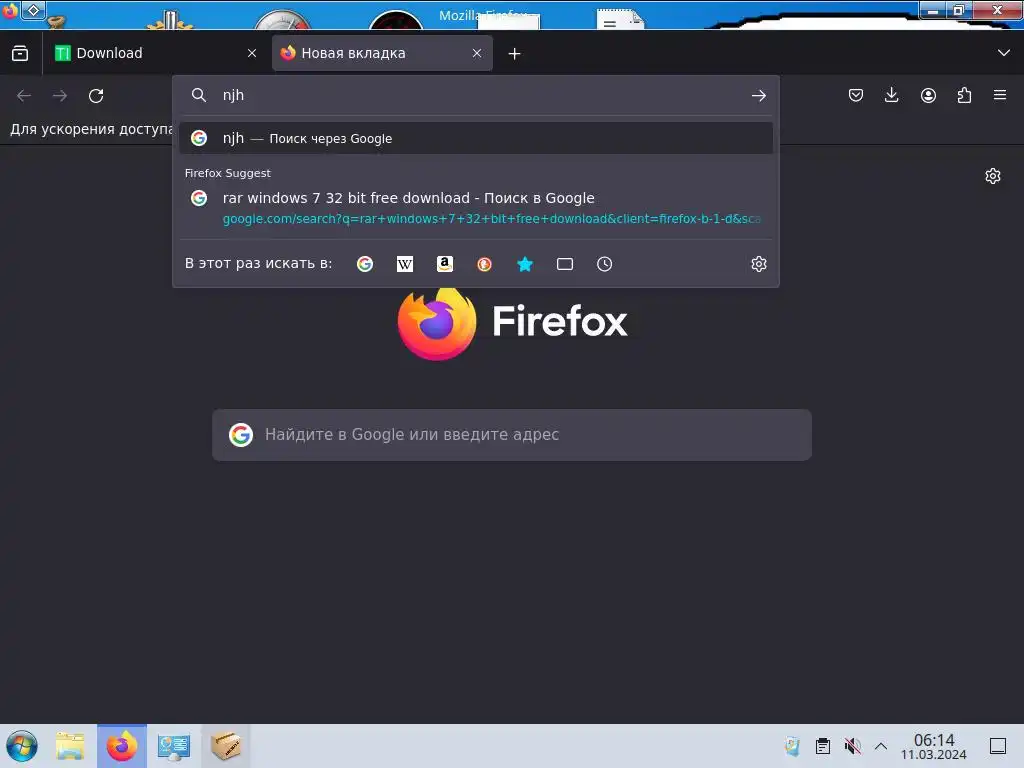This screenshot has width=1024, height=768.
Task: Search in history with the clock icon
Action: (x=605, y=264)
